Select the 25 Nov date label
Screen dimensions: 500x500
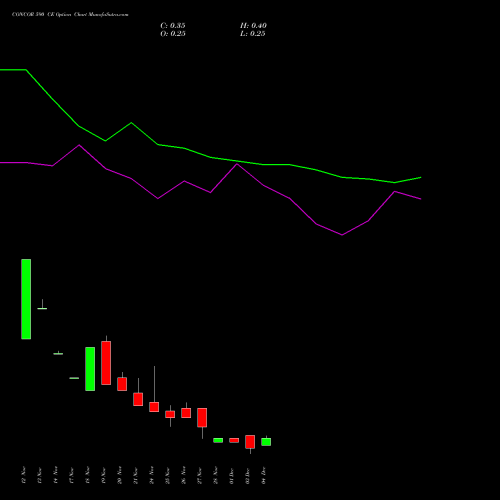pyautogui.click(x=168, y=476)
